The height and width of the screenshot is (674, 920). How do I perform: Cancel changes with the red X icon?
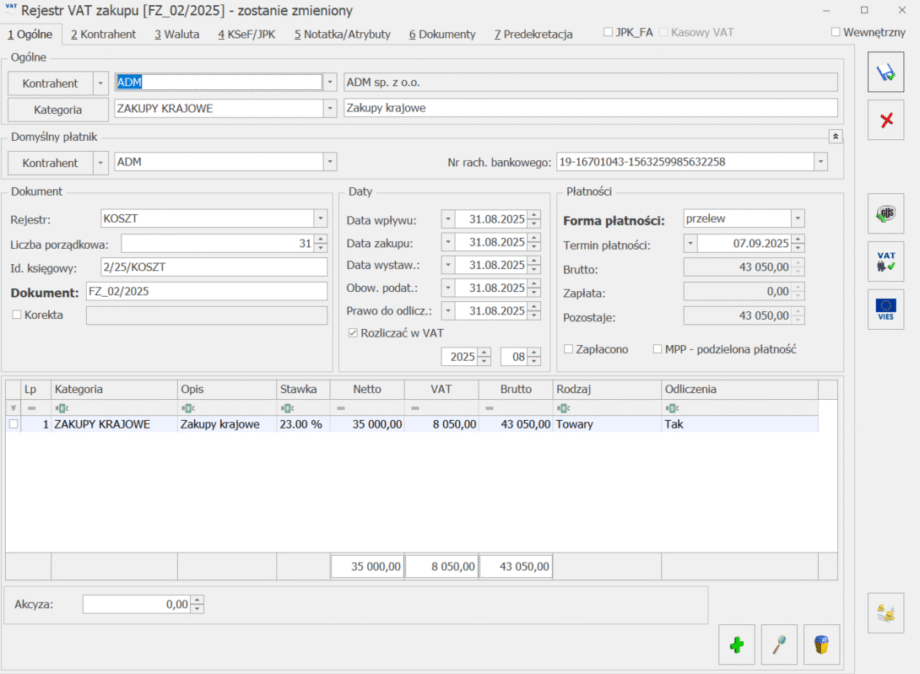pos(885,121)
